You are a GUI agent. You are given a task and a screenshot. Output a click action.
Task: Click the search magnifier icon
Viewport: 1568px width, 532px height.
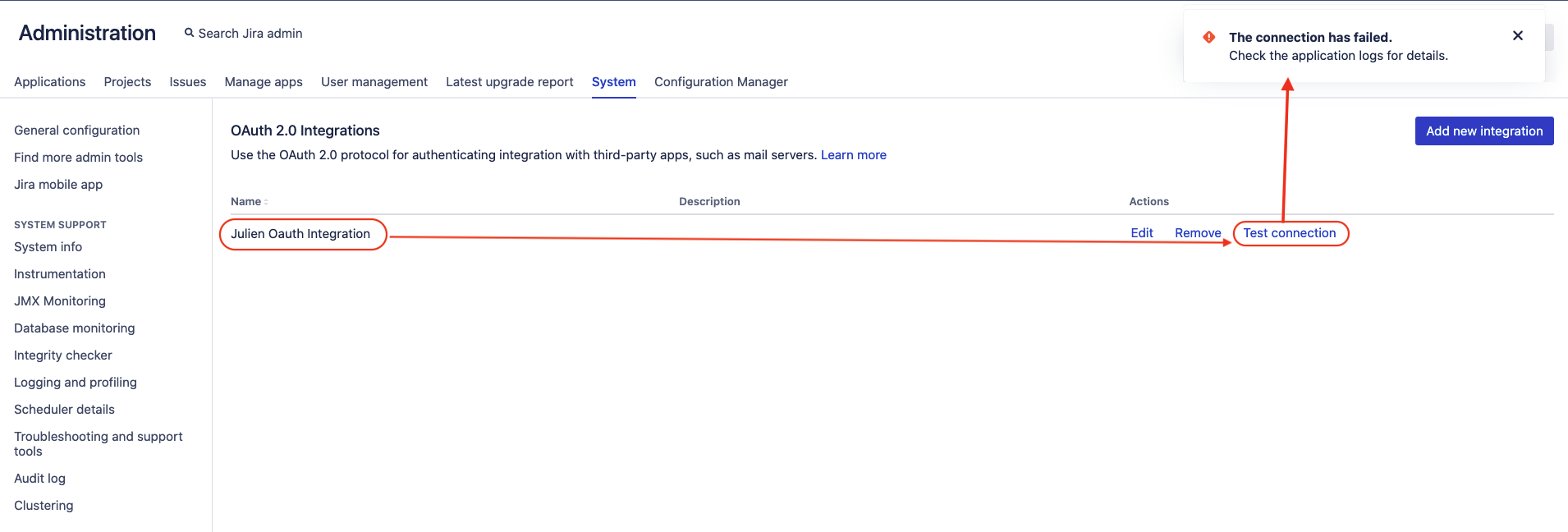point(189,33)
